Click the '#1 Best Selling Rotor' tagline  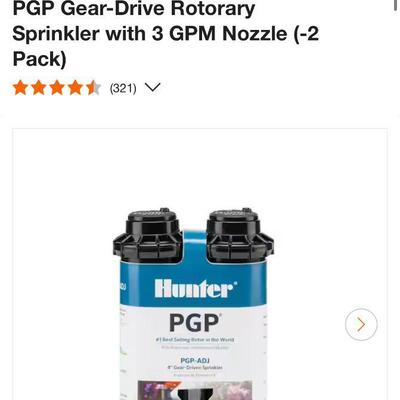click(195, 340)
